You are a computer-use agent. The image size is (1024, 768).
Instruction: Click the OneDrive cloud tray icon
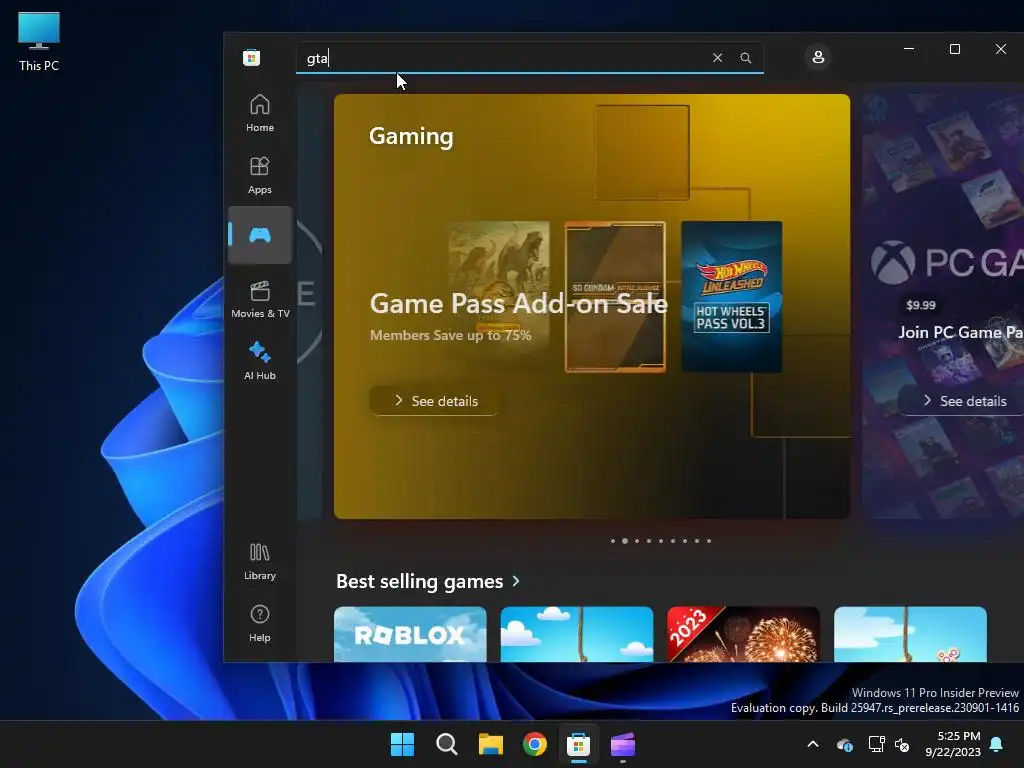(x=844, y=744)
